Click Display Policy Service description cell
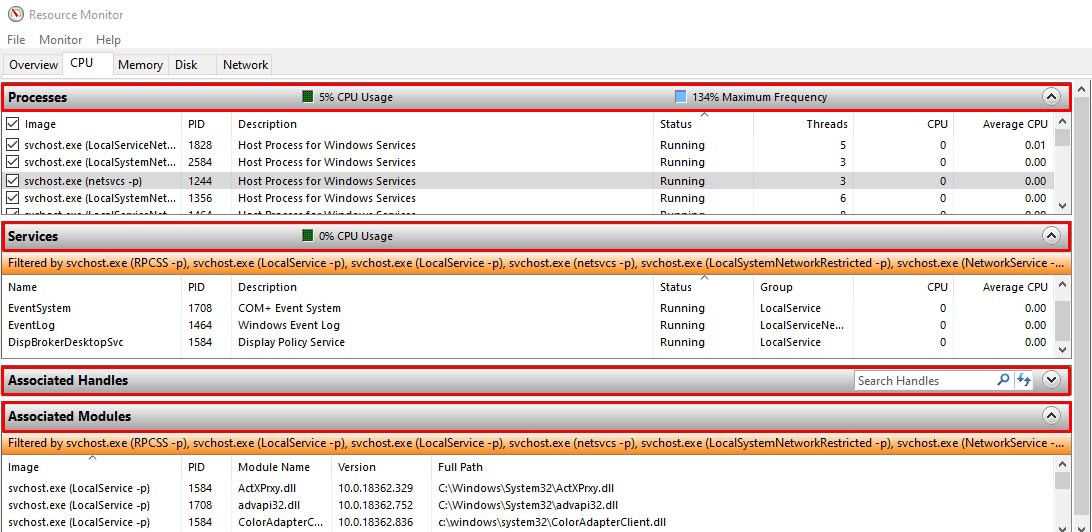1092x532 pixels. pos(291,342)
